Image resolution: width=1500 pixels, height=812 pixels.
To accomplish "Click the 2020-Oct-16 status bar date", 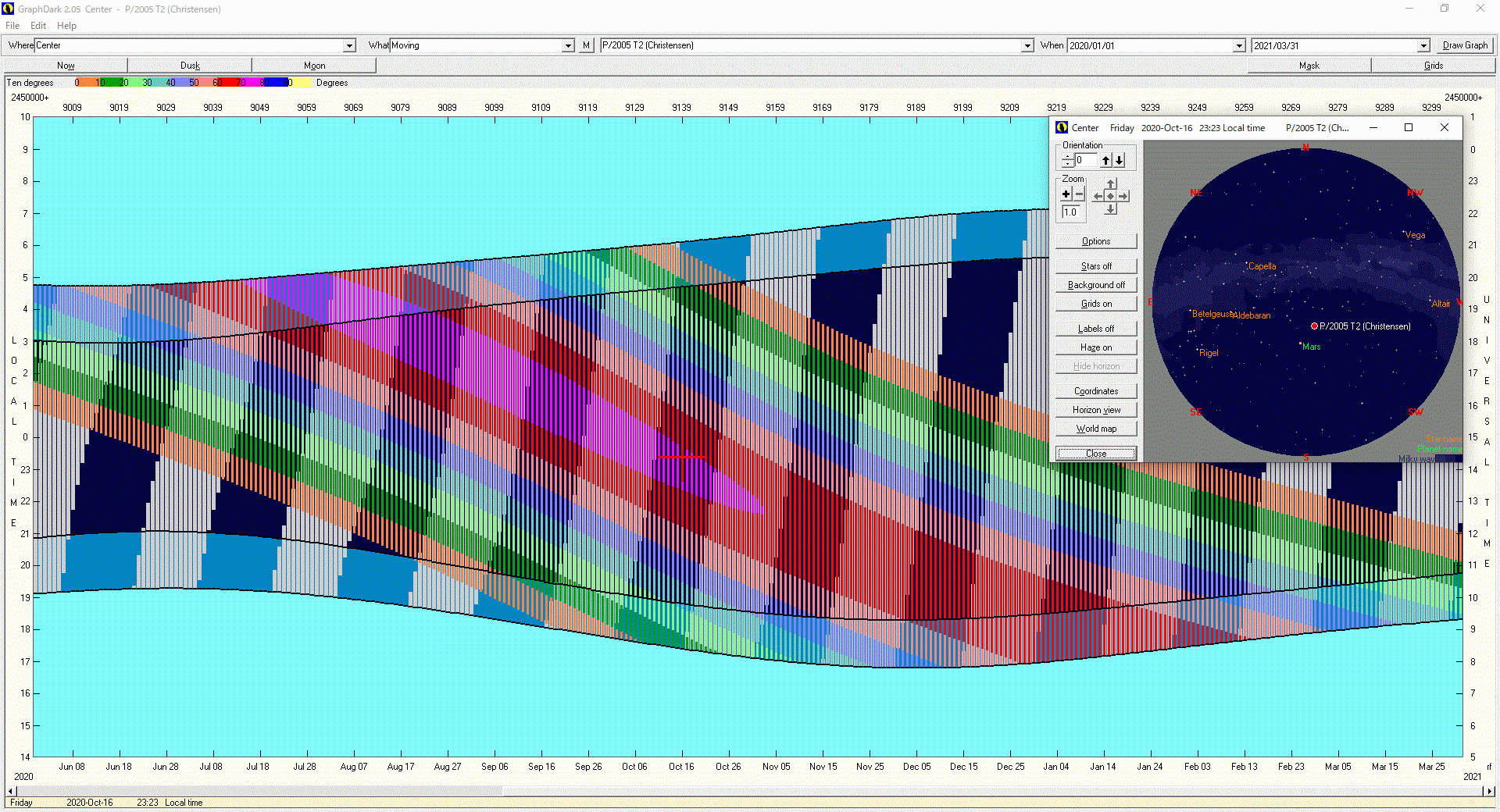I will click(90, 803).
